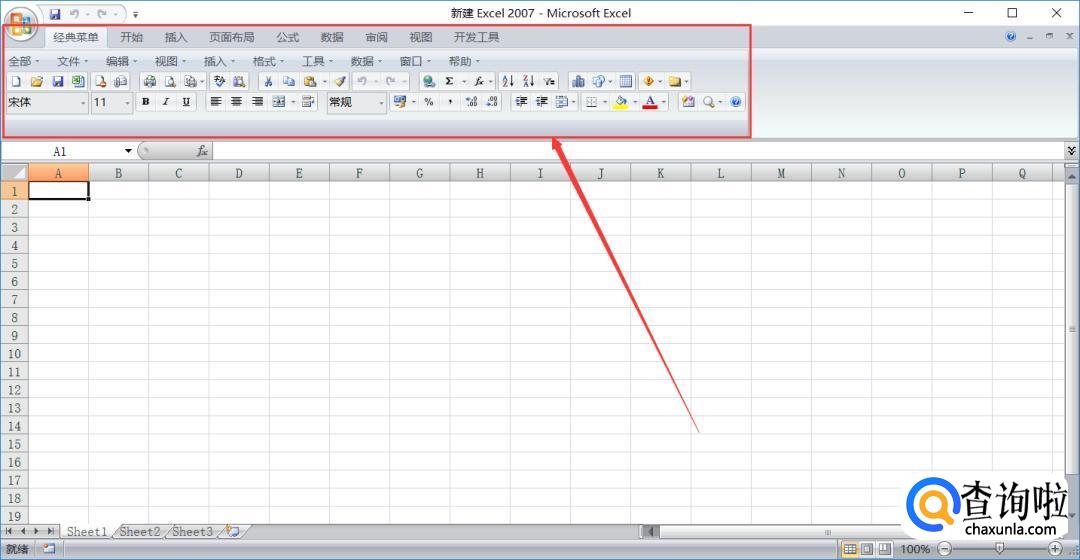Click the blue help question icon in the toolbar
Image resolution: width=1080 pixels, height=560 pixels.
click(736, 102)
